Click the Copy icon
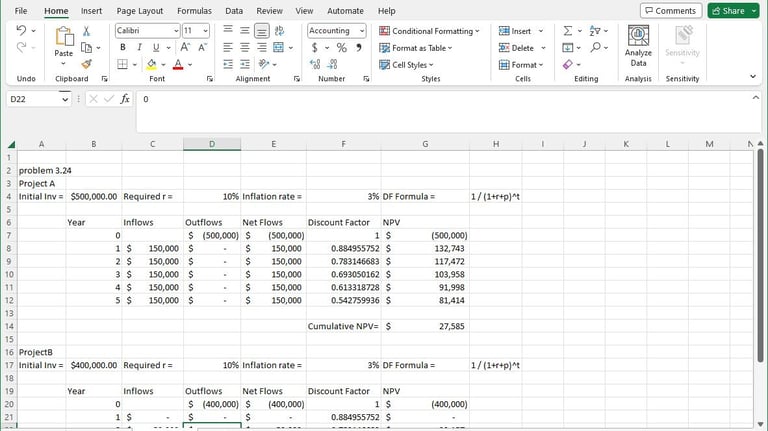Viewport: 768px width, 431px height. coord(86,48)
